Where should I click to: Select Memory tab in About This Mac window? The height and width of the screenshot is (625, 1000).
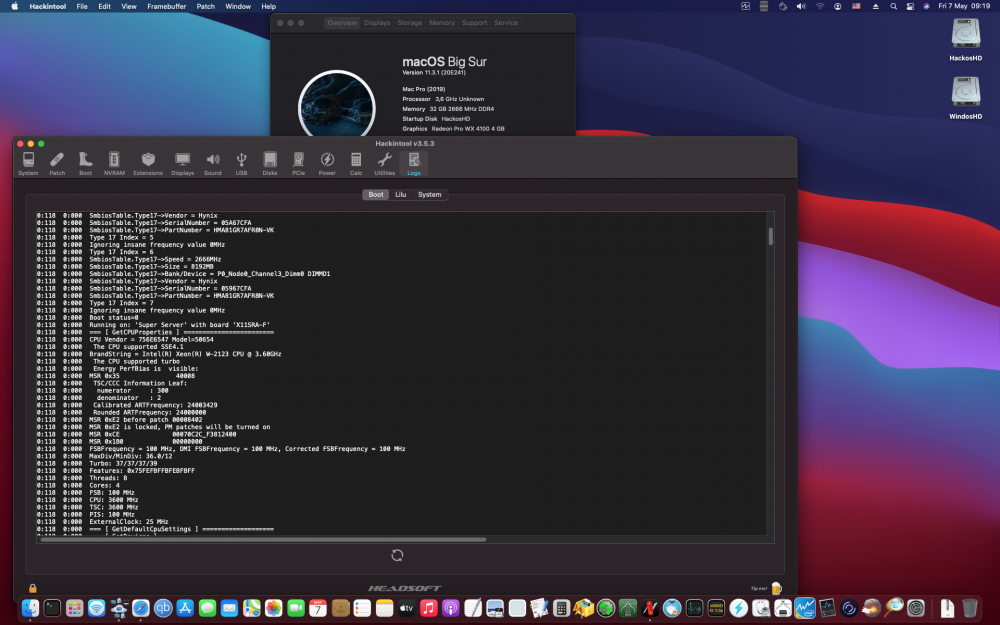click(x=442, y=23)
